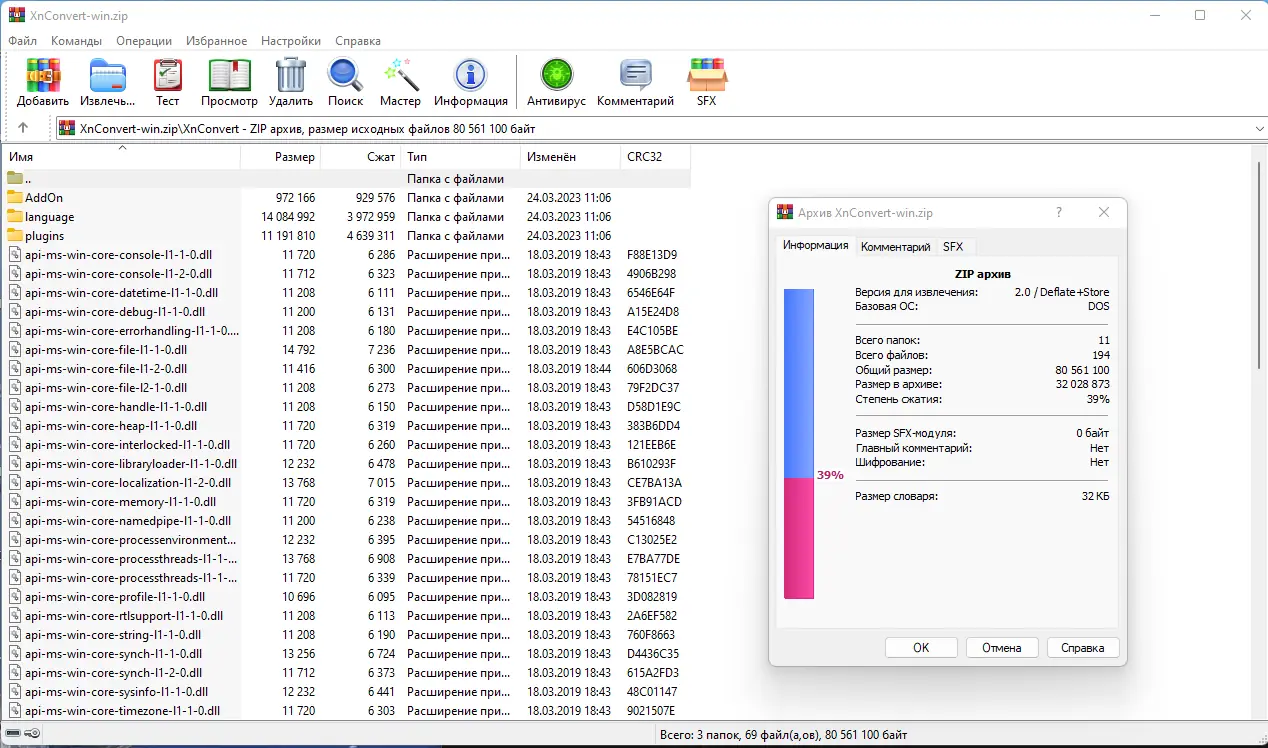1268x748 pixels.
Task: Select the Информация dialog tab
Action: click(x=815, y=245)
